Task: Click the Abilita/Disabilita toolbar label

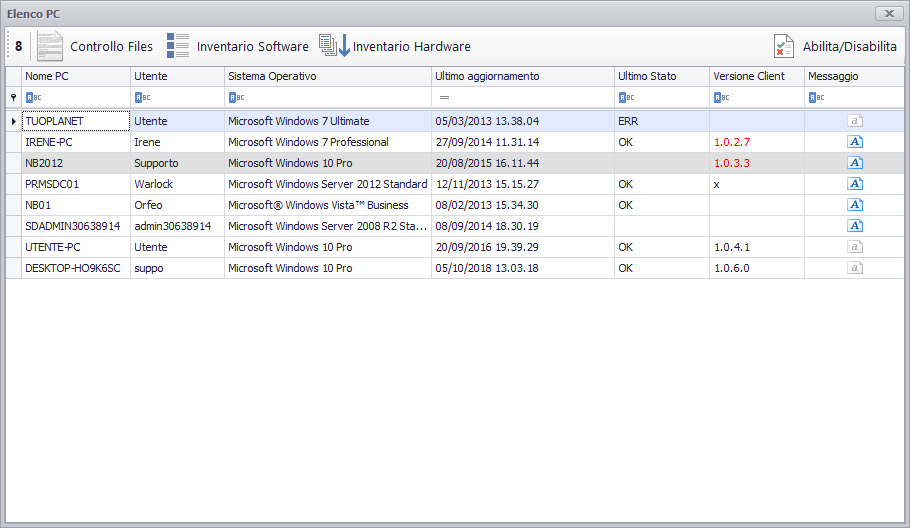Action: tap(850, 46)
